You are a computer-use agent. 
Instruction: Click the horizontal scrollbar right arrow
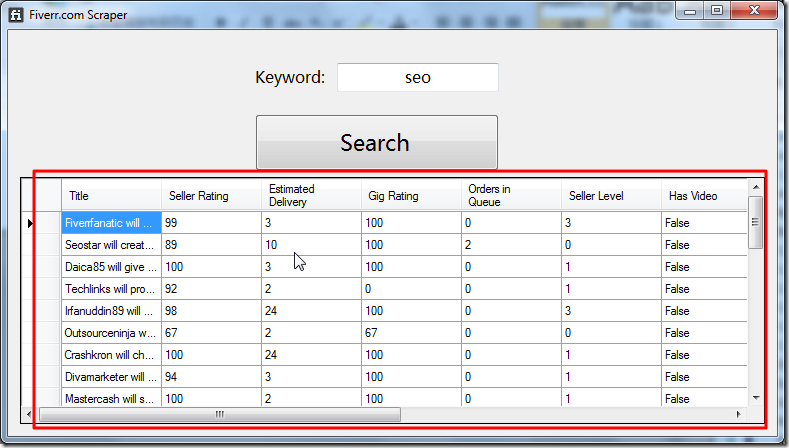click(x=739, y=414)
